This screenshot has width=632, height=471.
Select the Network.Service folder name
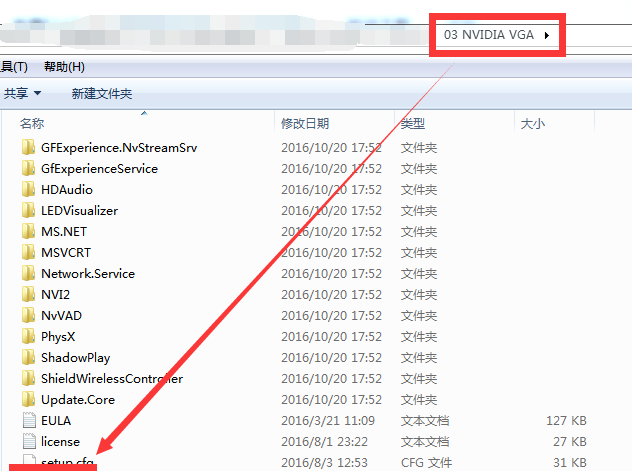[x=88, y=274]
